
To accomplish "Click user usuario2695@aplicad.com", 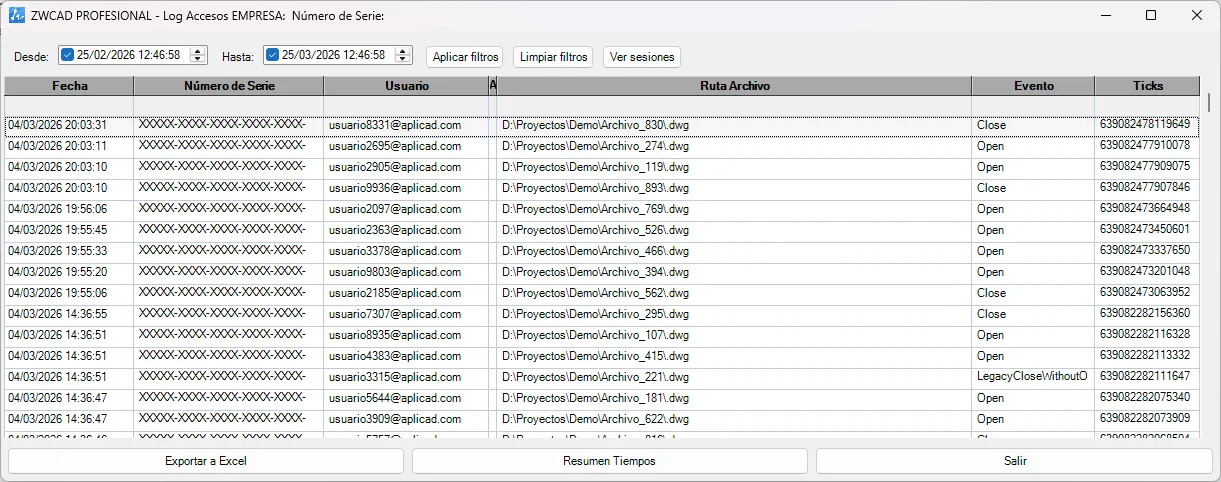I will [395, 146].
